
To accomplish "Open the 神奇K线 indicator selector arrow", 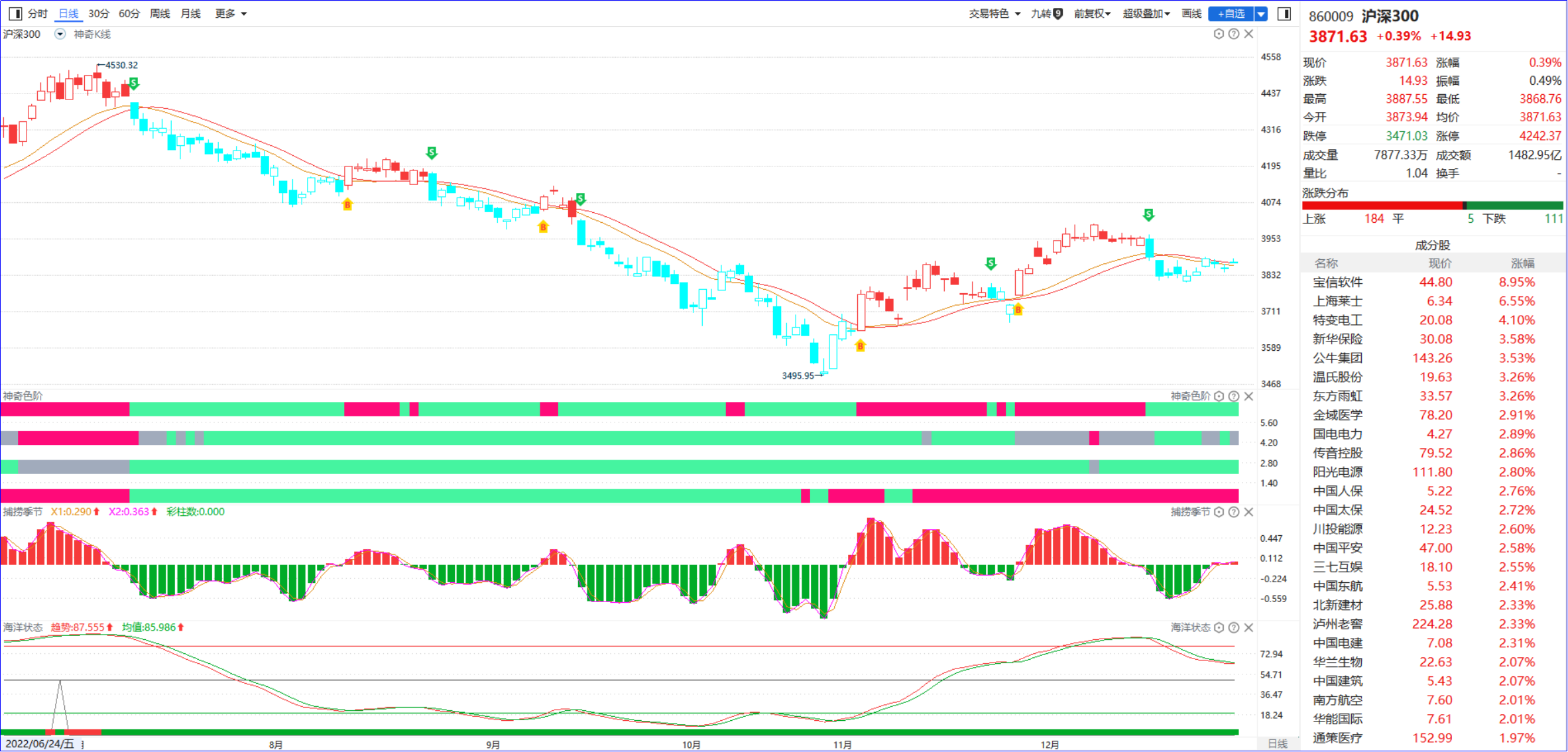I will pyautogui.click(x=60, y=34).
